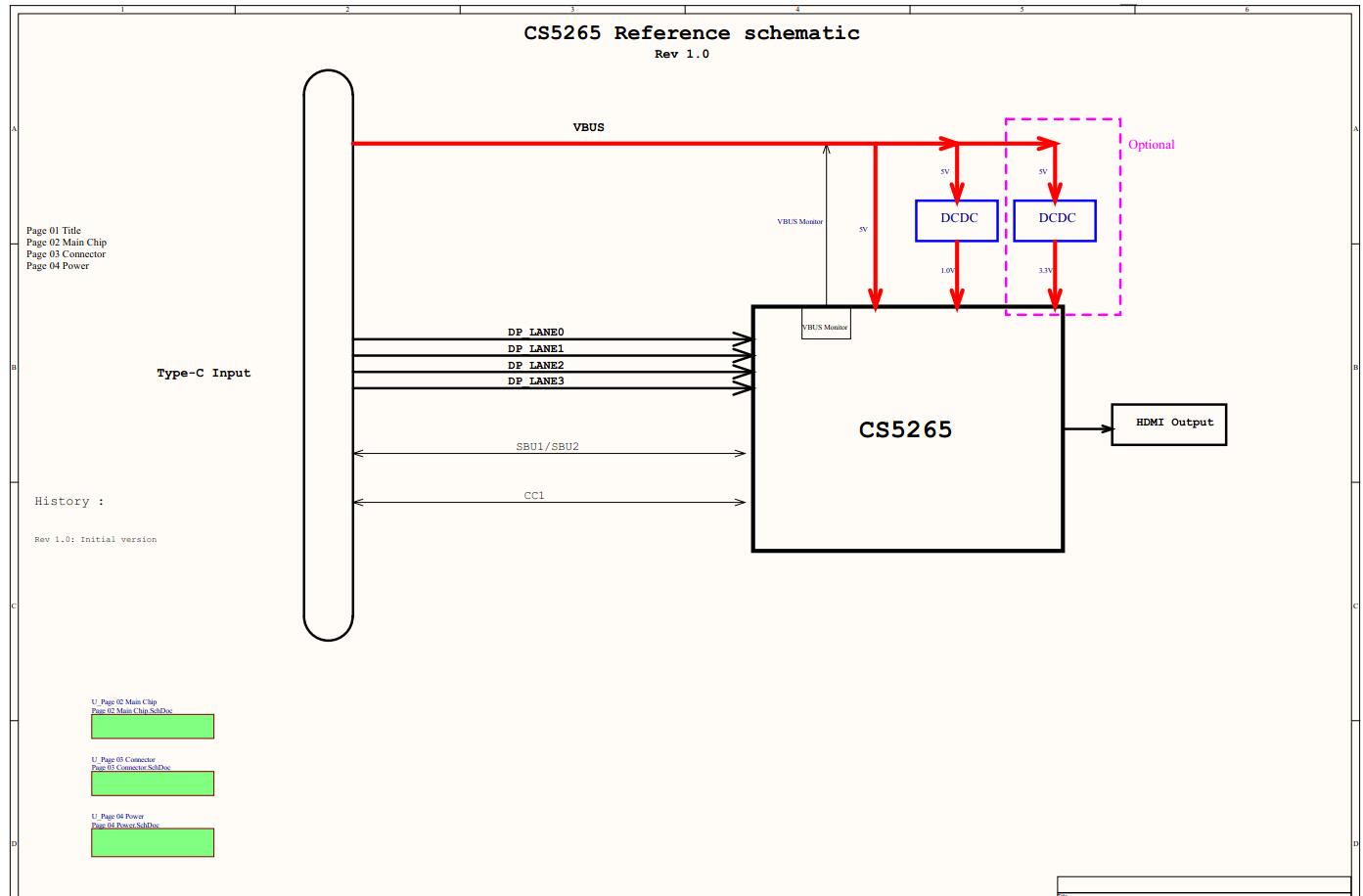The width and height of the screenshot is (1363, 896).
Task: Select the "CS5265 Reference schematic" title text
Action: [x=692, y=33]
